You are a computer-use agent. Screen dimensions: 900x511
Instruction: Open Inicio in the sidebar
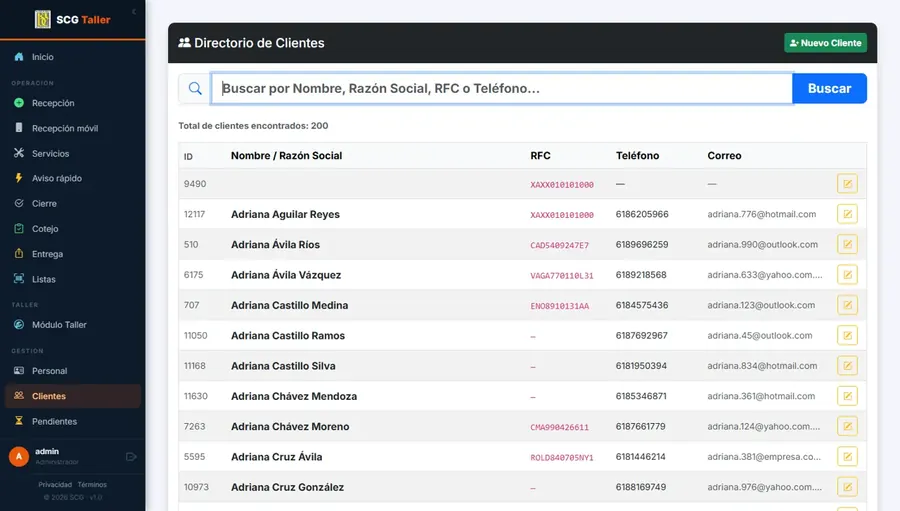(x=72, y=57)
